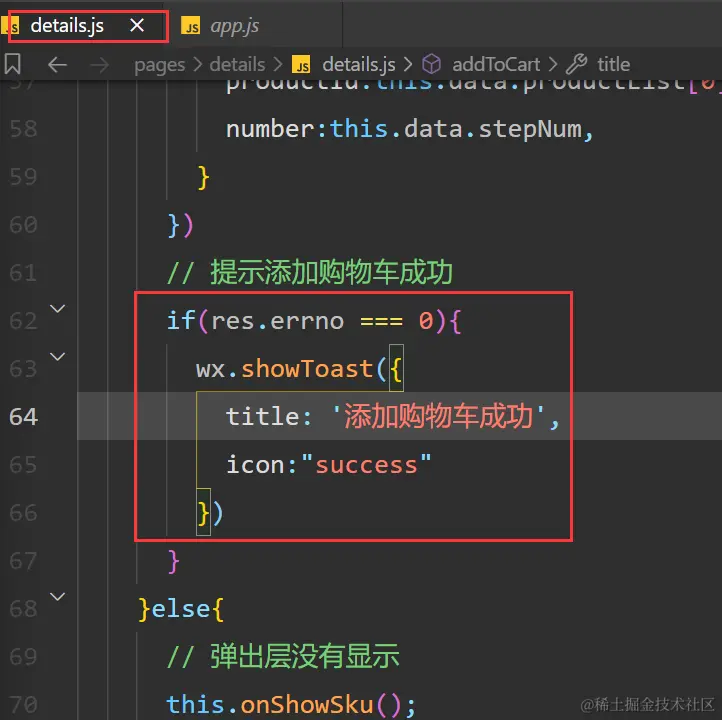The image size is (722, 720).
Task: Collapse the code fold at line 63
Action: (x=57, y=356)
